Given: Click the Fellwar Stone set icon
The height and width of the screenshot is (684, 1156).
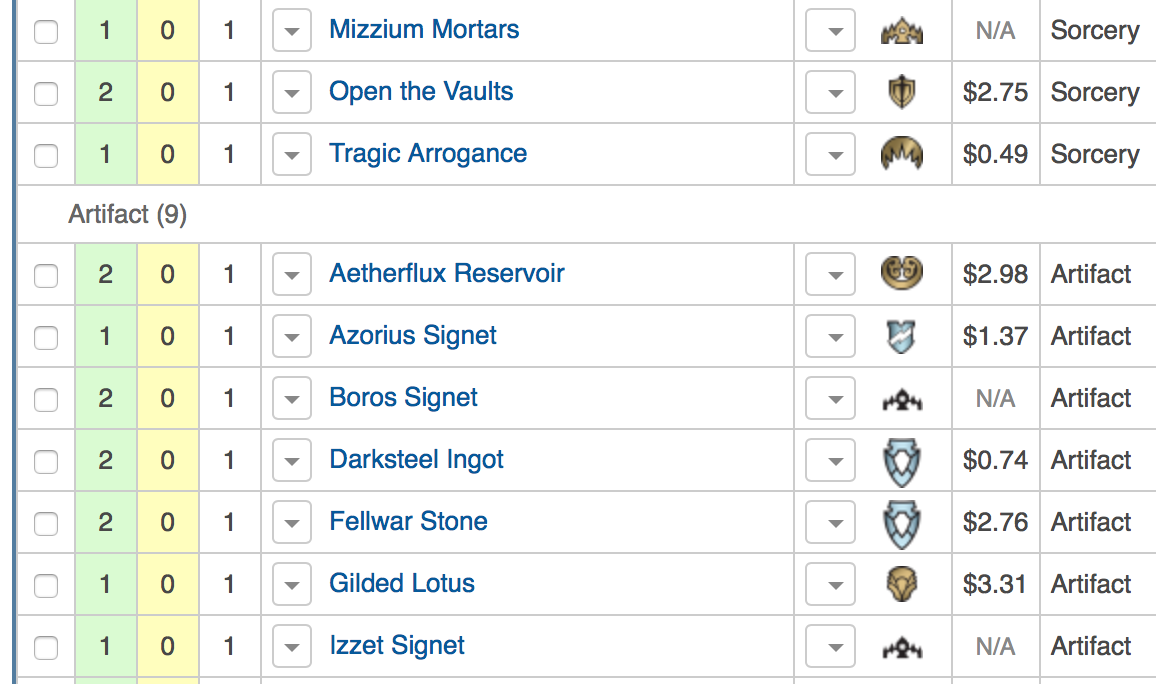Looking at the screenshot, I should (x=902, y=524).
